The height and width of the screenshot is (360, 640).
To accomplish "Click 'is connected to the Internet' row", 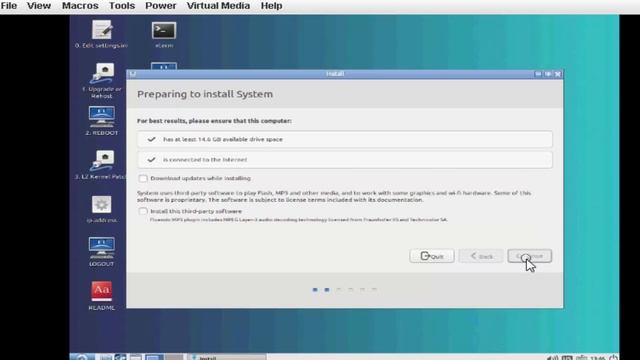I will 345,160.
